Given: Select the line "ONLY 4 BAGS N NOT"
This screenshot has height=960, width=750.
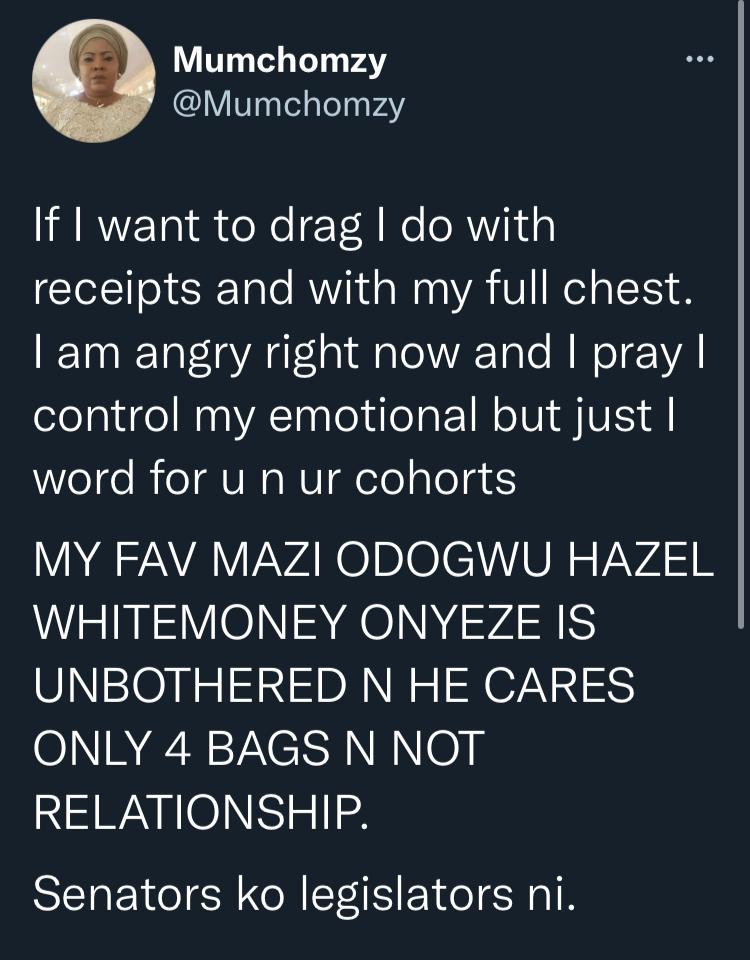Looking at the screenshot, I should (259, 748).
